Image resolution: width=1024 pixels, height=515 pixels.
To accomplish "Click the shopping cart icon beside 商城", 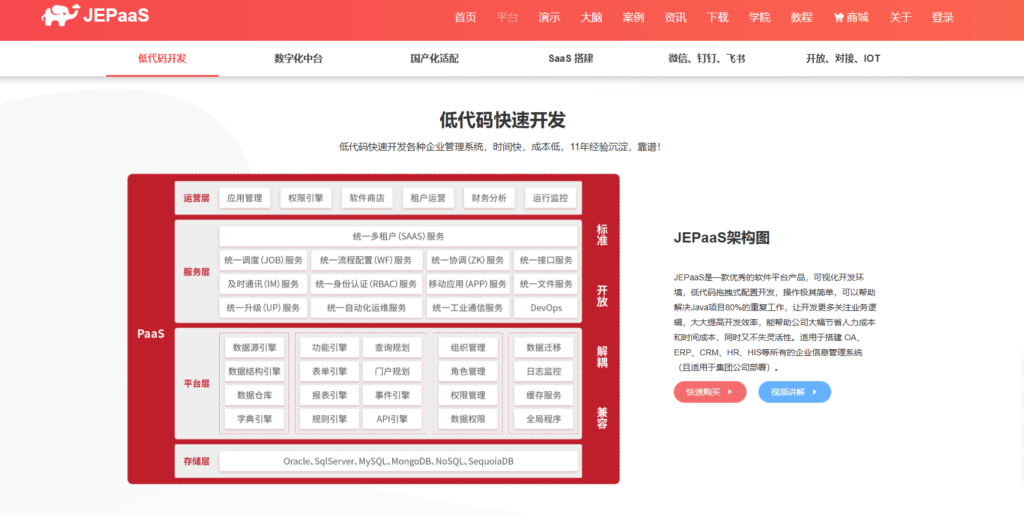I will [x=839, y=18].
